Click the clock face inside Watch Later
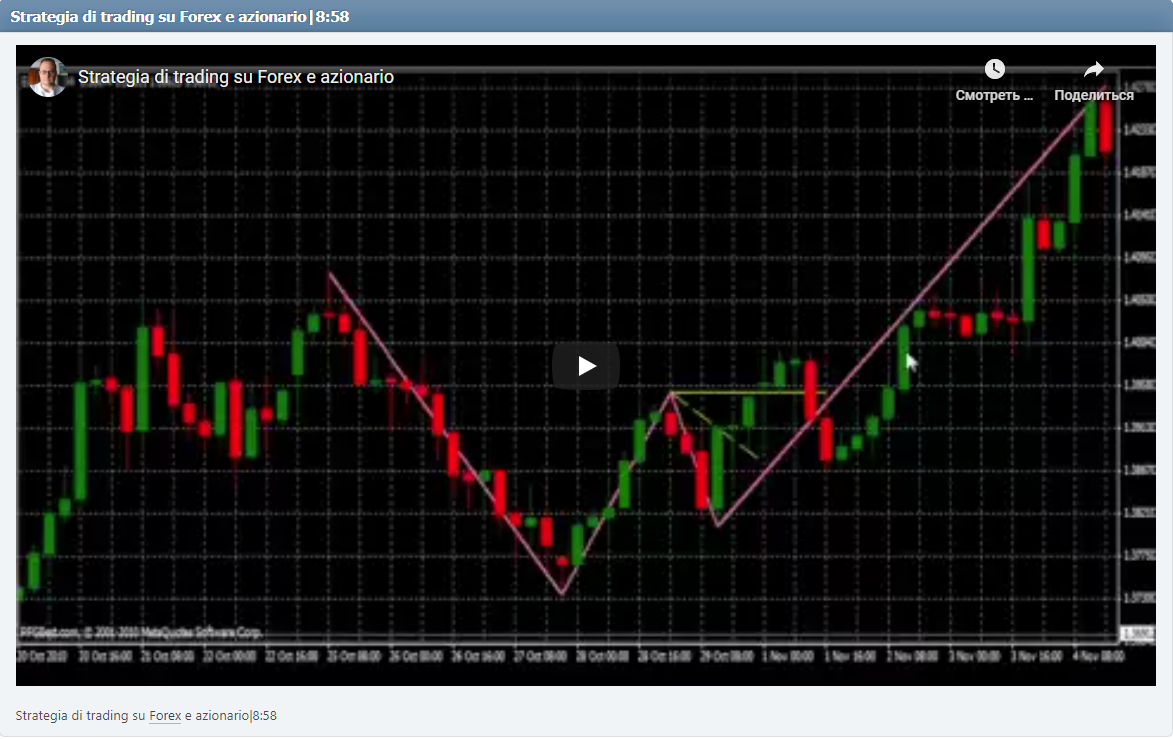The width and height of the screenshot is (1173, 739). [x=994, y=69]
